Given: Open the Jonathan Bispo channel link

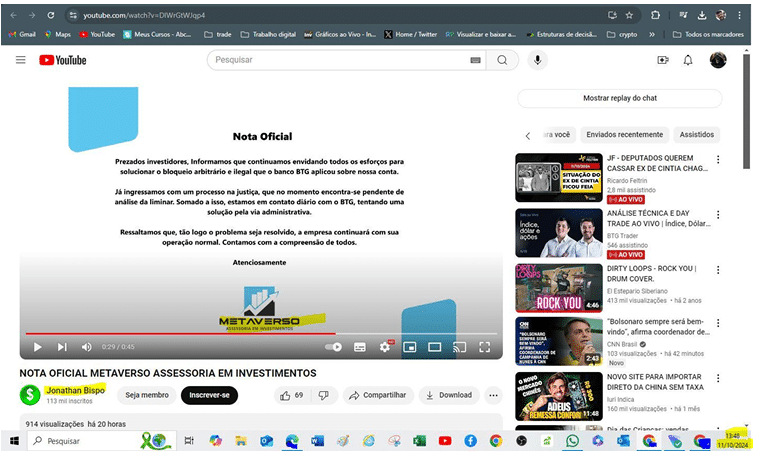Looking at the screenshot, I should [75, 390].
